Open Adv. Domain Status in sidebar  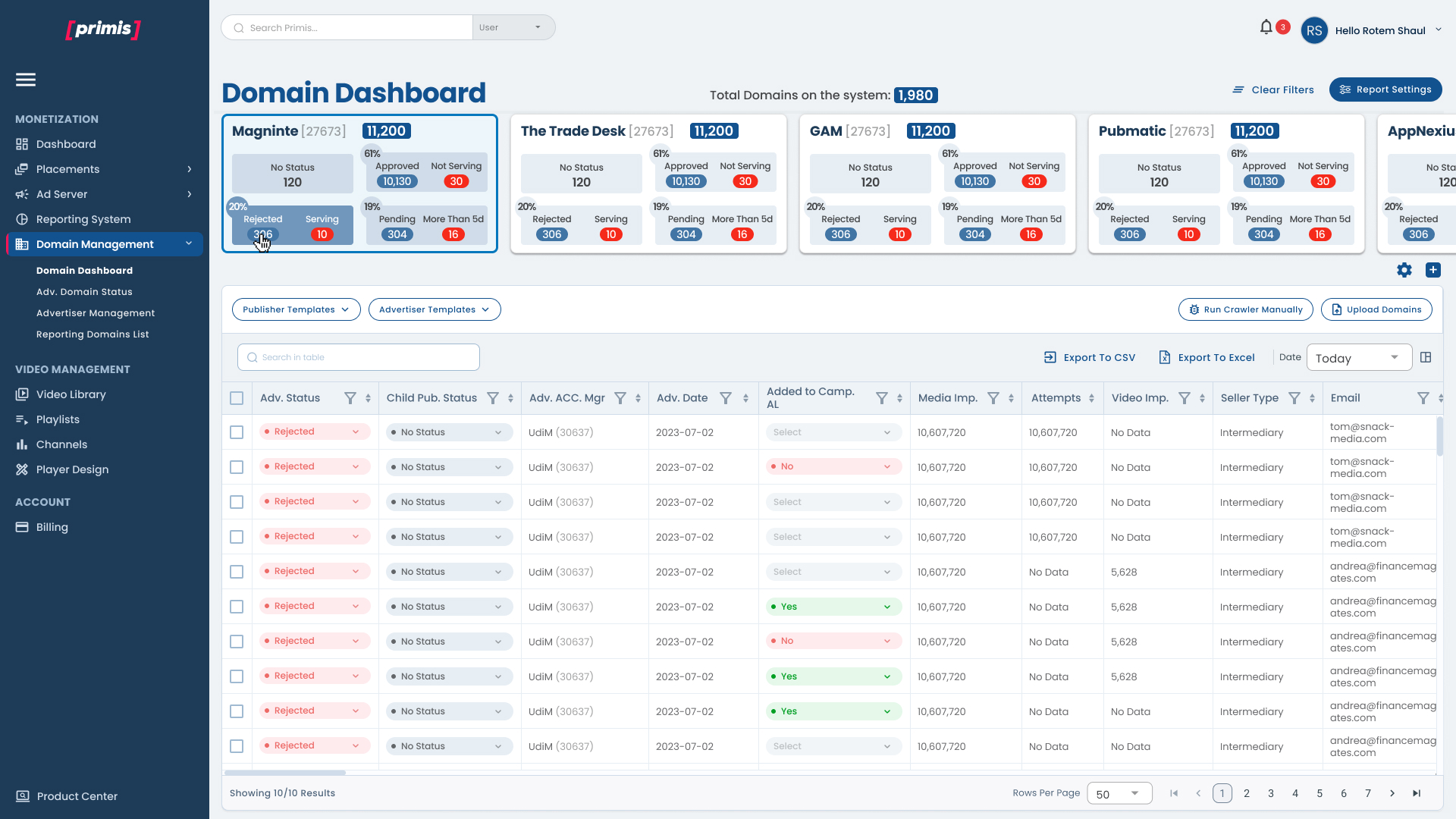pyautogui.click(x=84, y=292)
